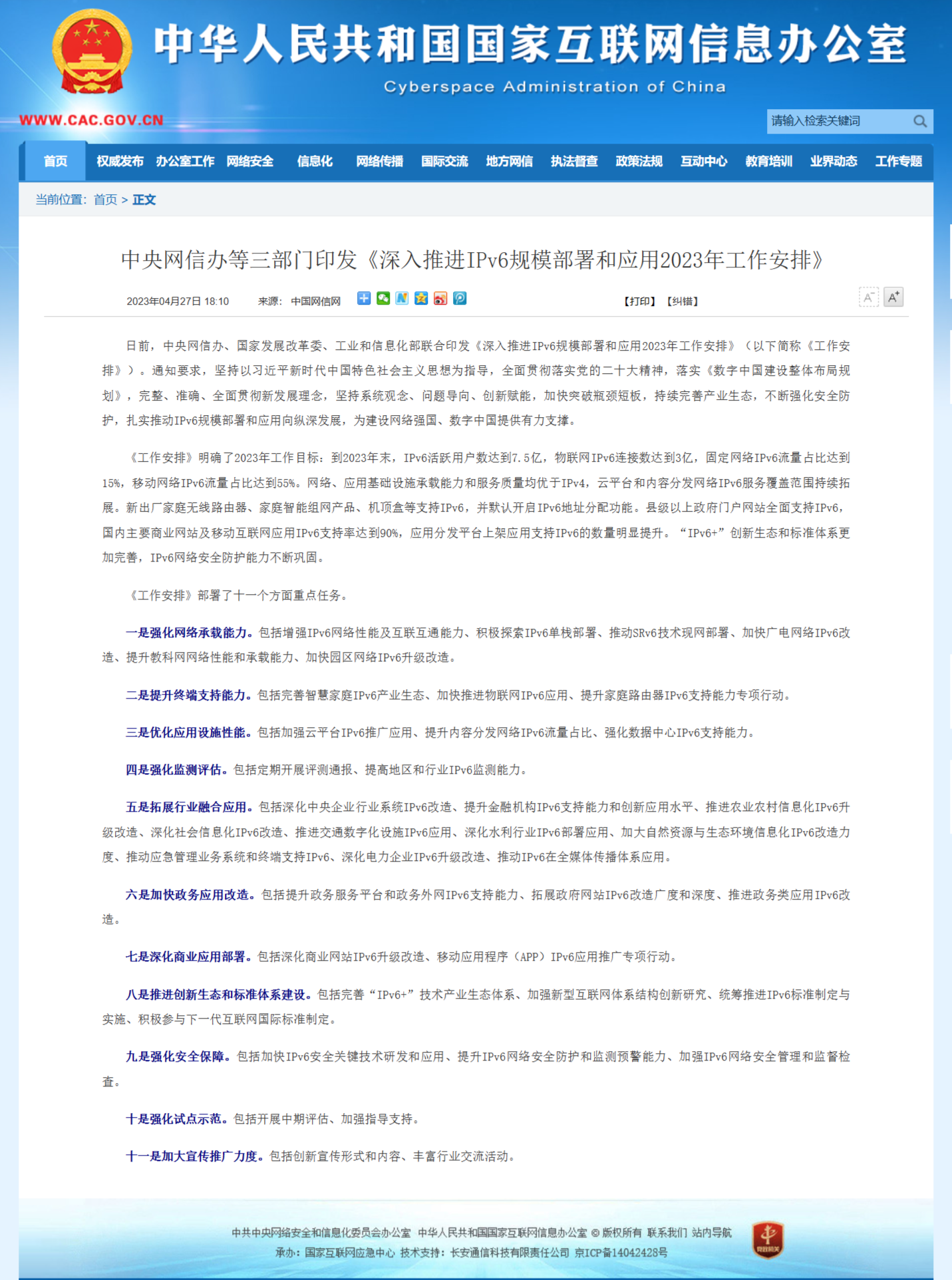Open the 首页 navigation tab
Viewport: 952px width, 1280px height.
pos(55,161)
